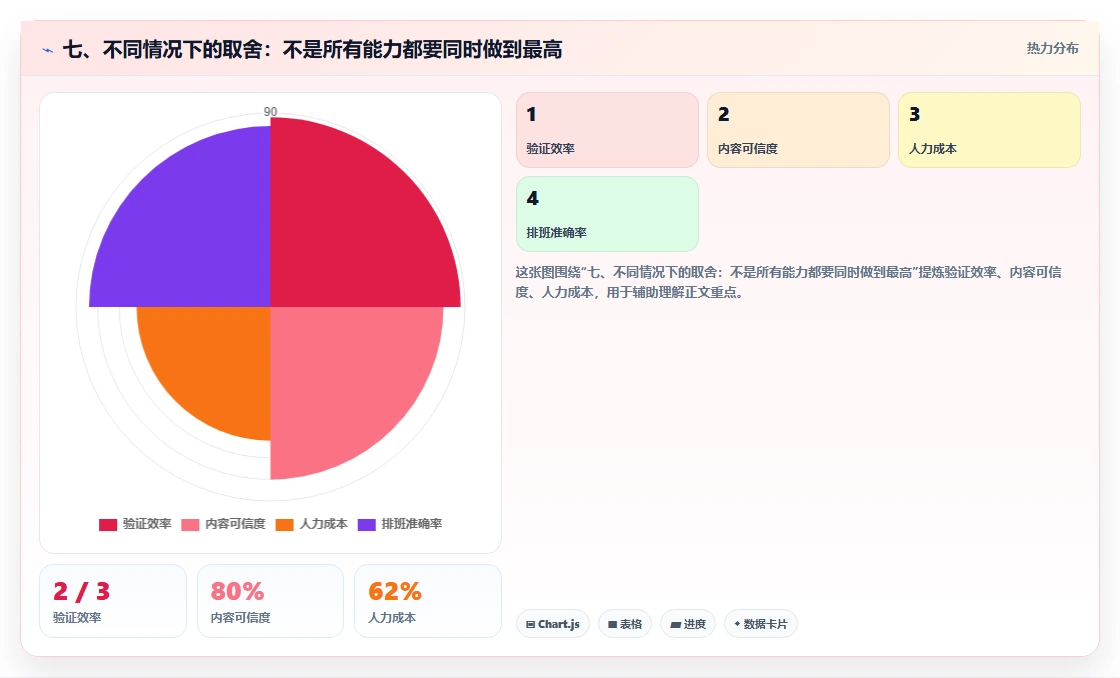Click the section title 七、不同情况下的取舍
The height and width of the screenshot is (678, 1120).
(x=312, y=50)
